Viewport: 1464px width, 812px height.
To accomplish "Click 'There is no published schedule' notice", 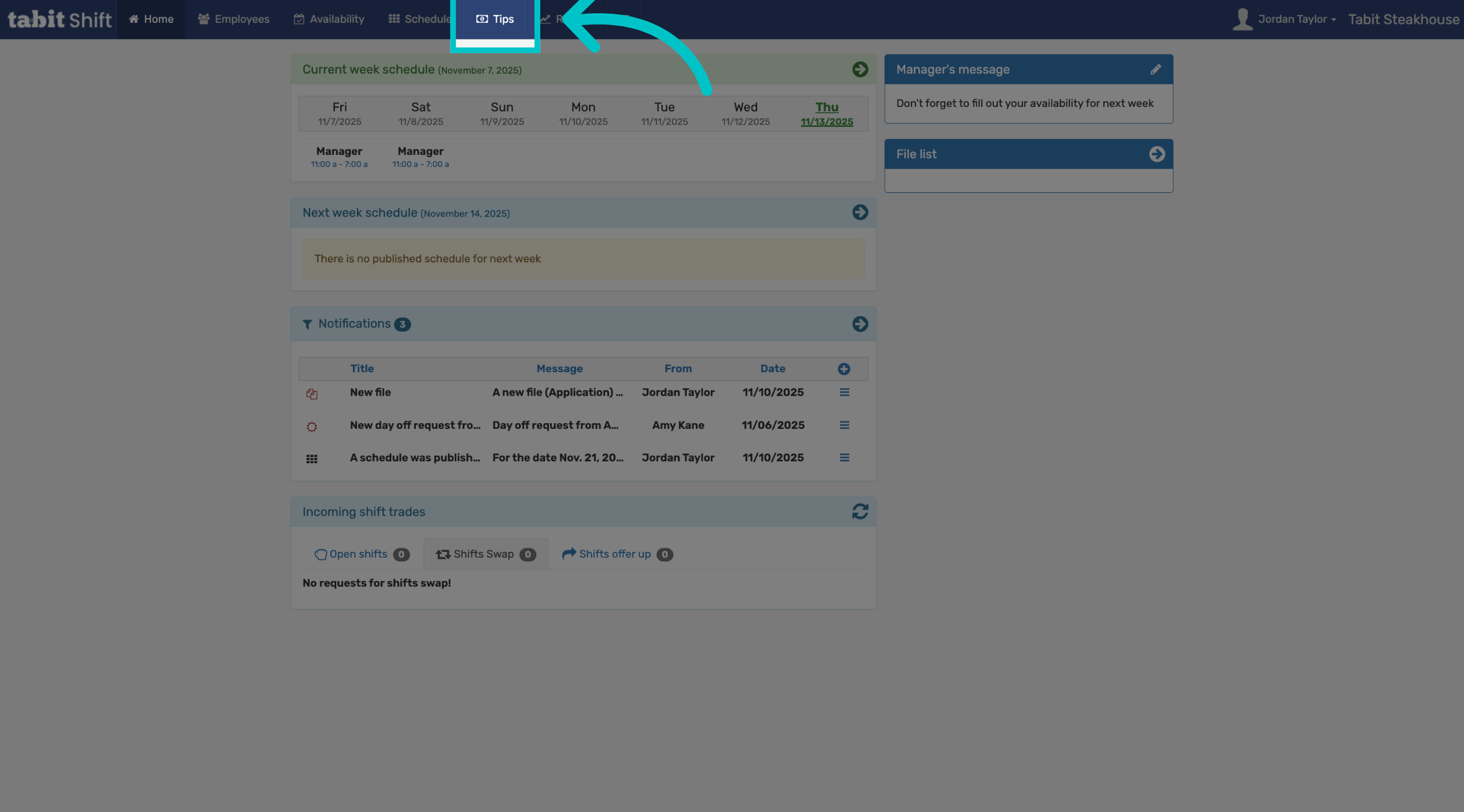I will tap(583, 259).
